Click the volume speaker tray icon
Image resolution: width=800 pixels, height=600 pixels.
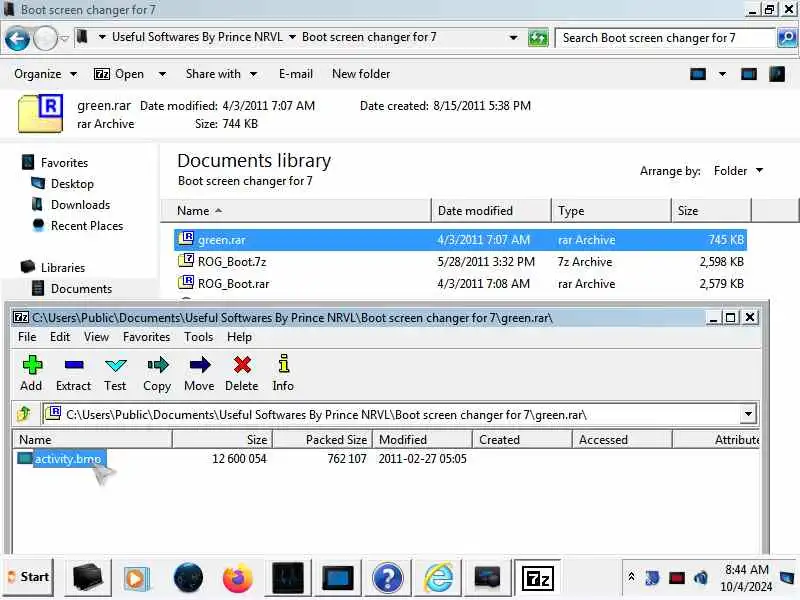pos(701,578)
